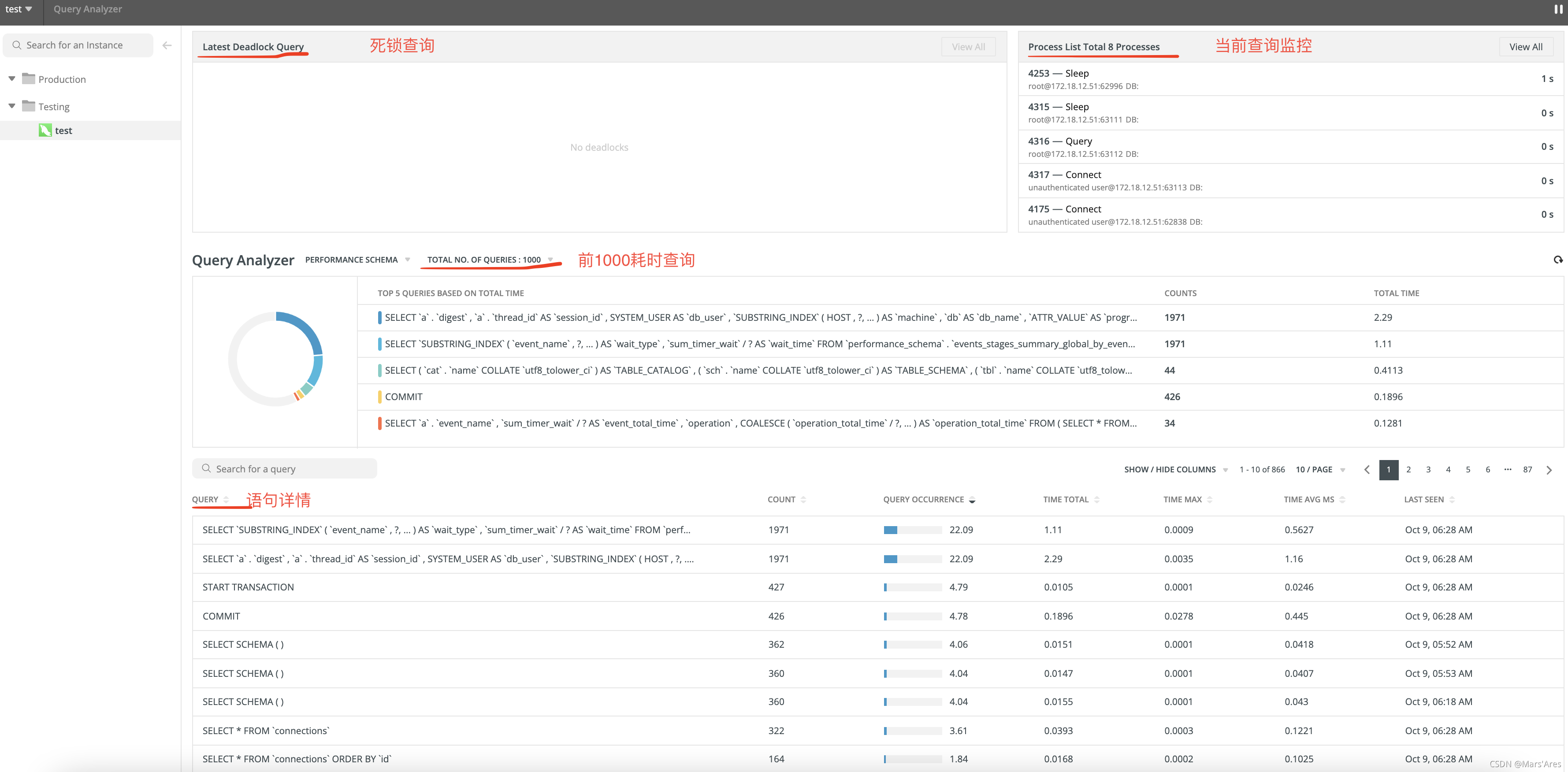The width and height of the screenshot is (1568, 772).
Task: Sort by the LAST SEEN column sort icon
Action: [1452, 499]
